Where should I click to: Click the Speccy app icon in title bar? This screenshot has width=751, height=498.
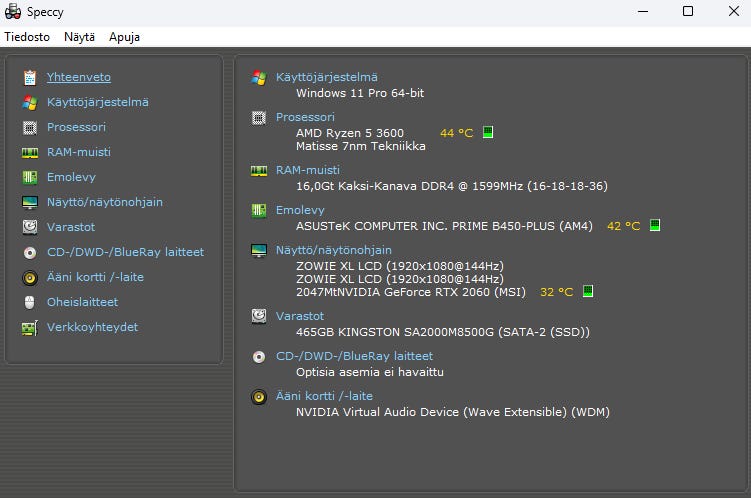point(12,11)
